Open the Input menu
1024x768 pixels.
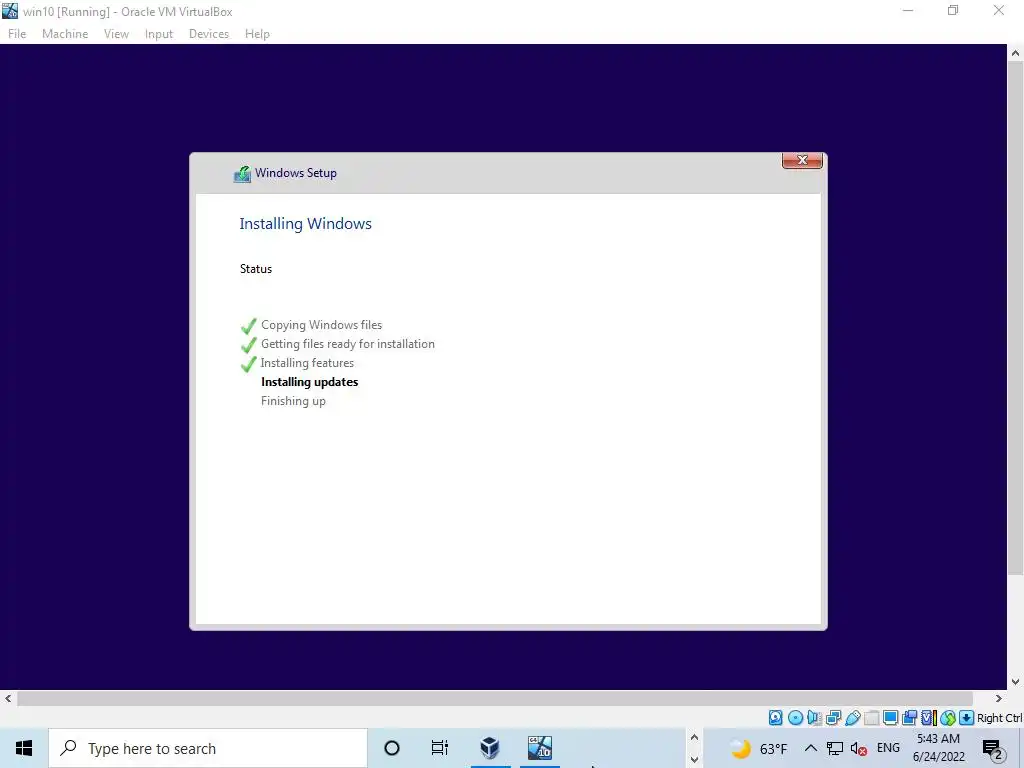point(159,34)
